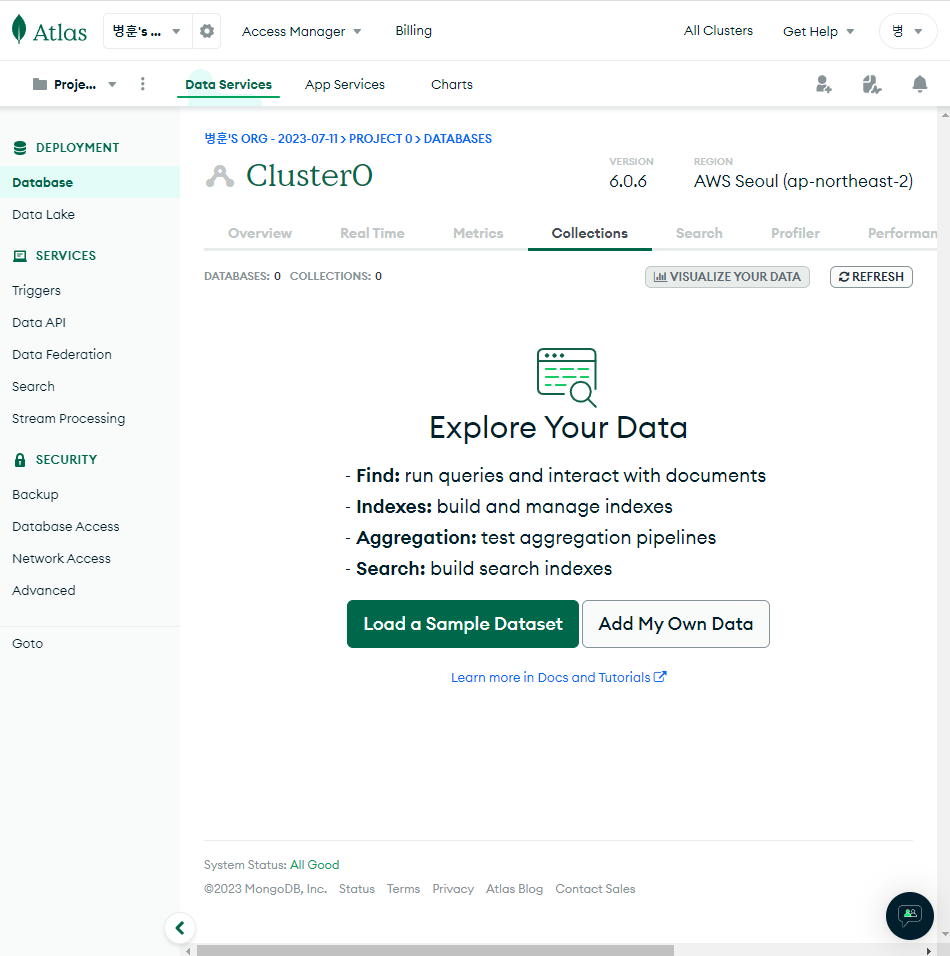This screenshot has height=956, width=950.
Task: Click the scrollbar right arrow
Action: pos(929,951)
